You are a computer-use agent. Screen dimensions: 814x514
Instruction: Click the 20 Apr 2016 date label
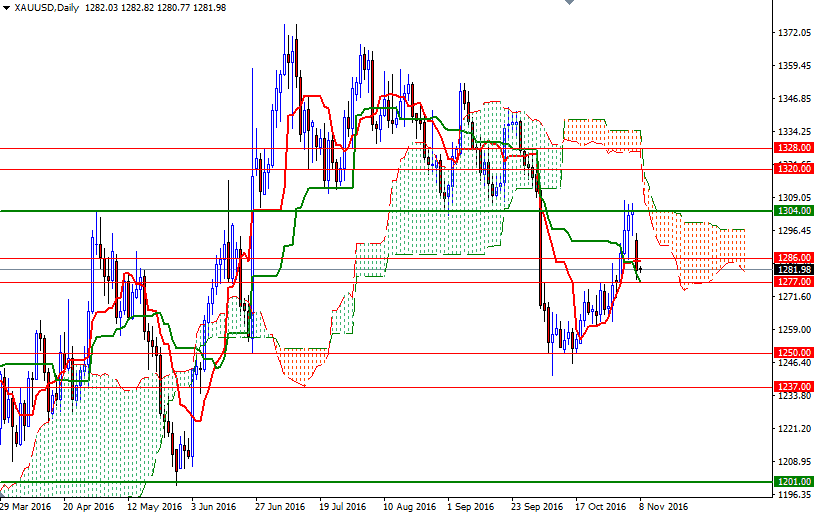coord(89,506)
